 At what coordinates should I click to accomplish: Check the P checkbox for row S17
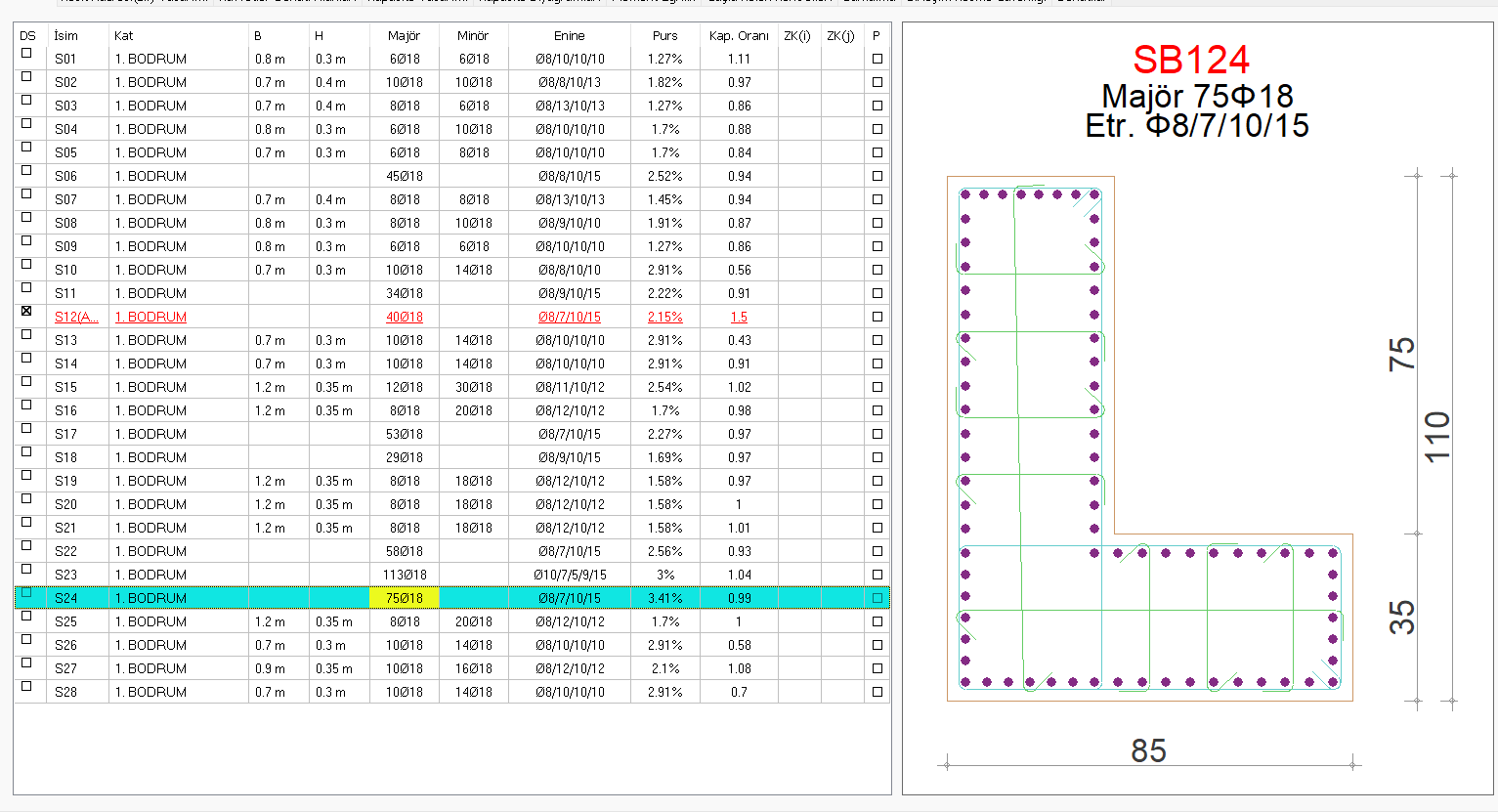pos(877,434)
